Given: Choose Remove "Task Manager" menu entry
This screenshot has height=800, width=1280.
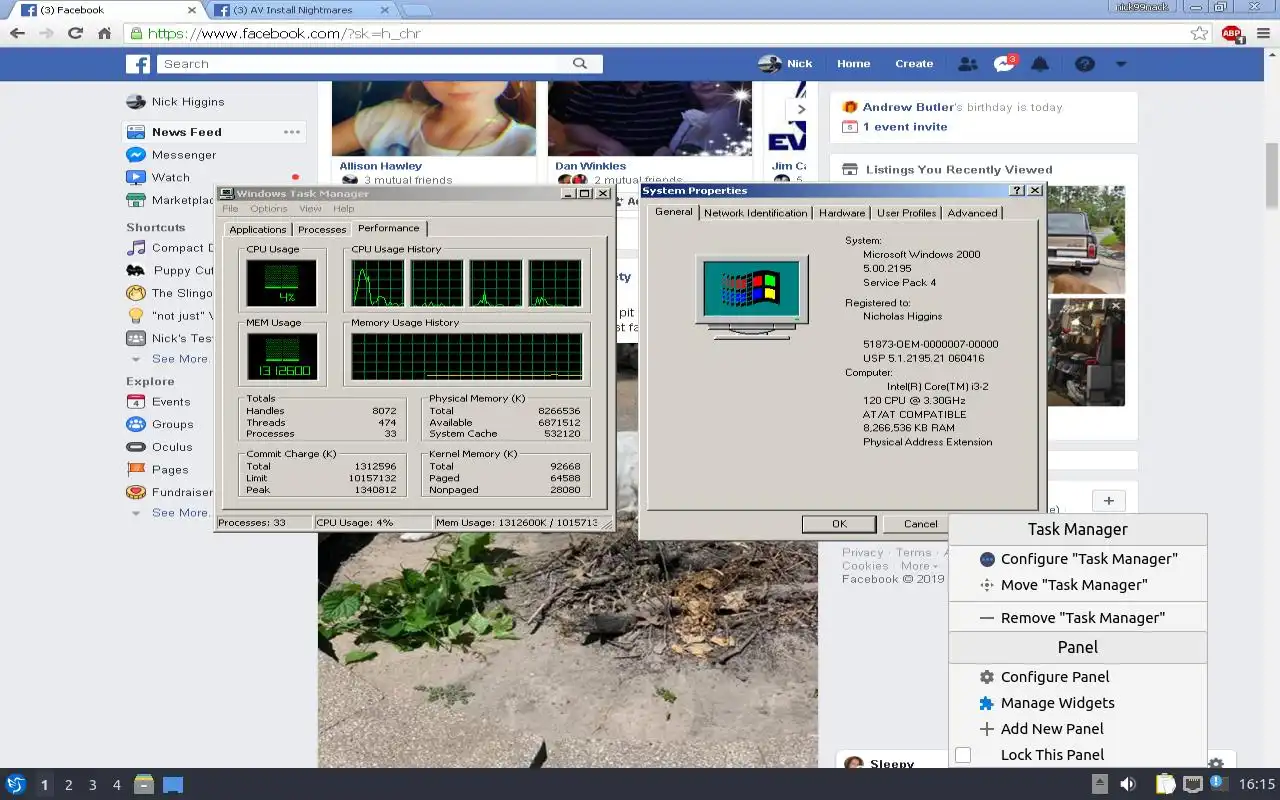Looking at the screenshot, I should coord(1078,618).
